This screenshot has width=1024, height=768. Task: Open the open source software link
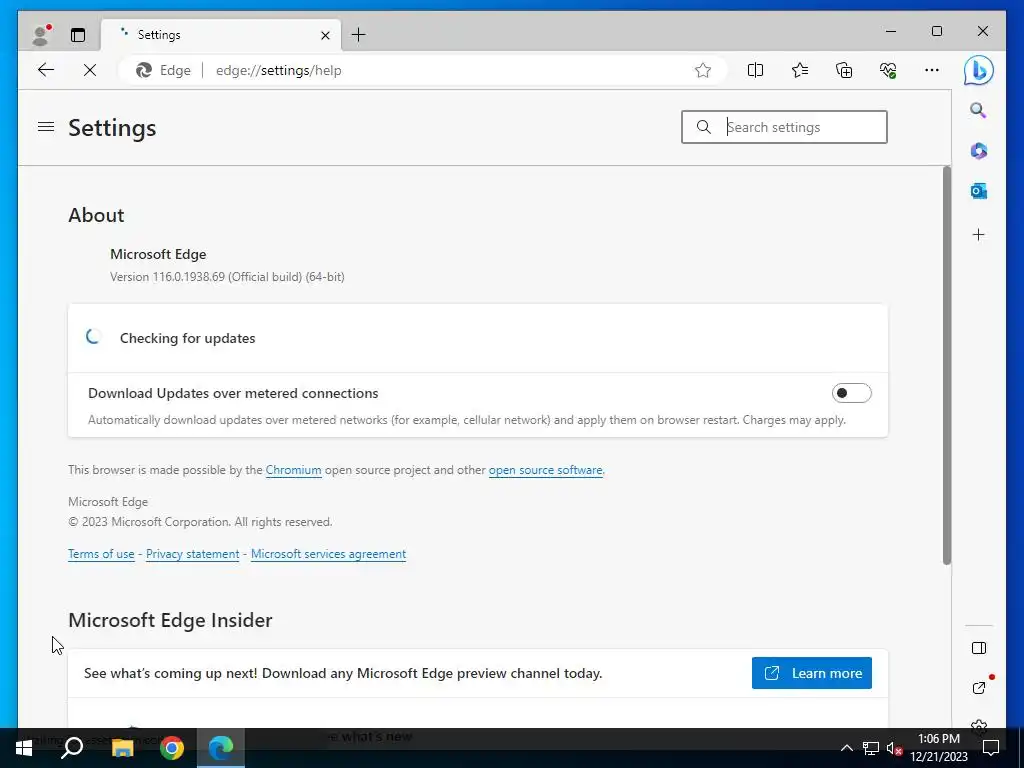tap(545, 470)
